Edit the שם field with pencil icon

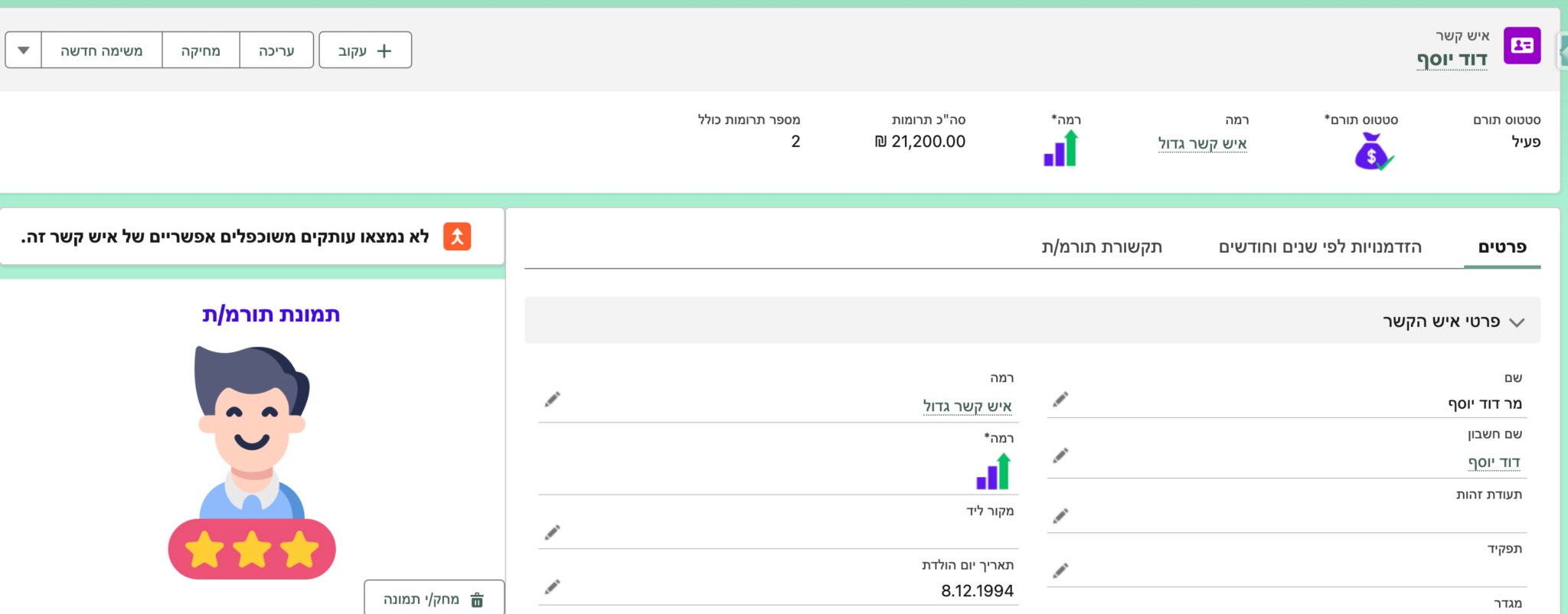[1060, 400]
